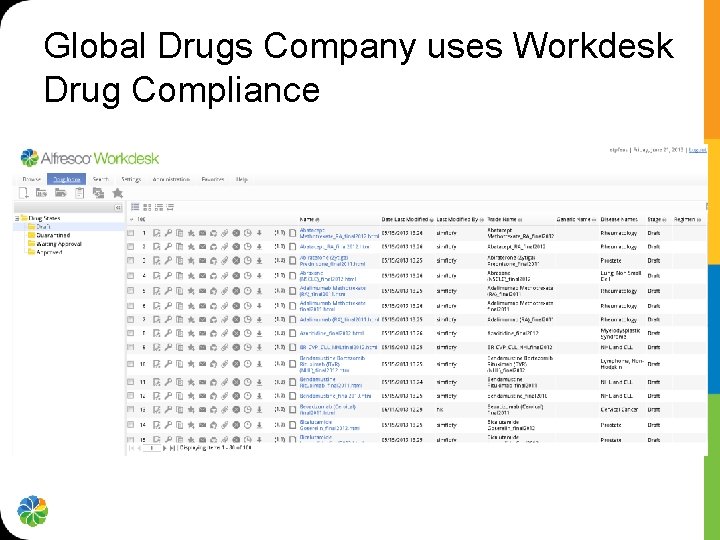Screen dimensions: 720x540
Task: Click the paperclip link icon in row 7
Action: (225, 320)
